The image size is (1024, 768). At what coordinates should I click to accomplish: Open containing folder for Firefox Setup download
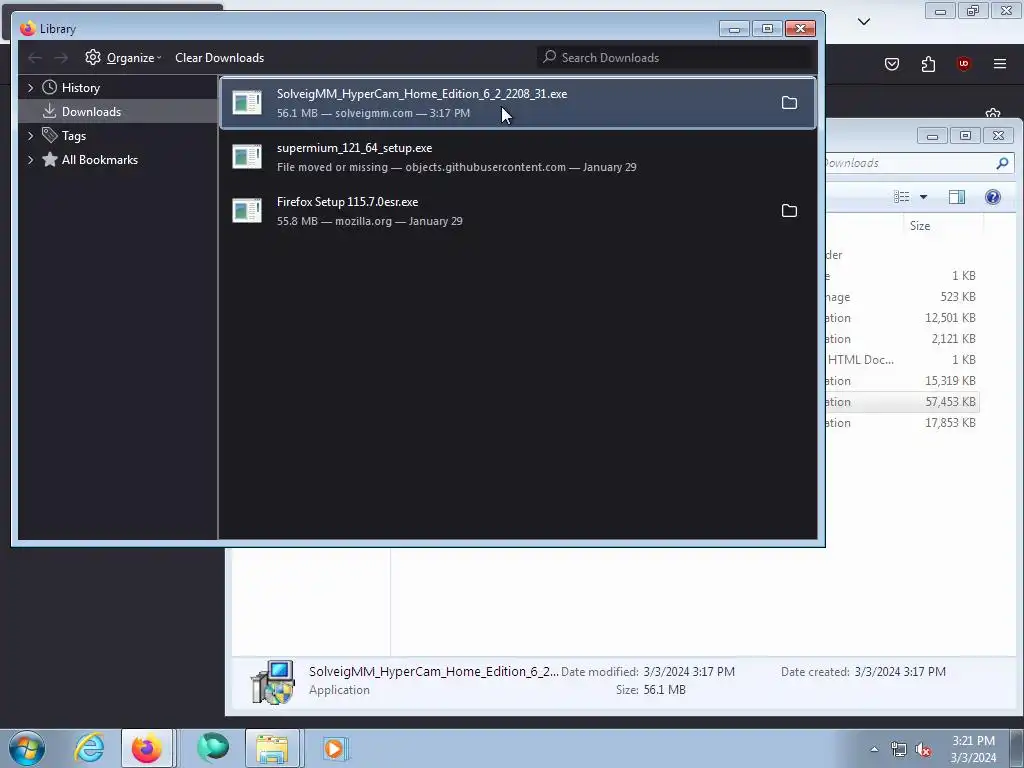[x=789, y=210]
